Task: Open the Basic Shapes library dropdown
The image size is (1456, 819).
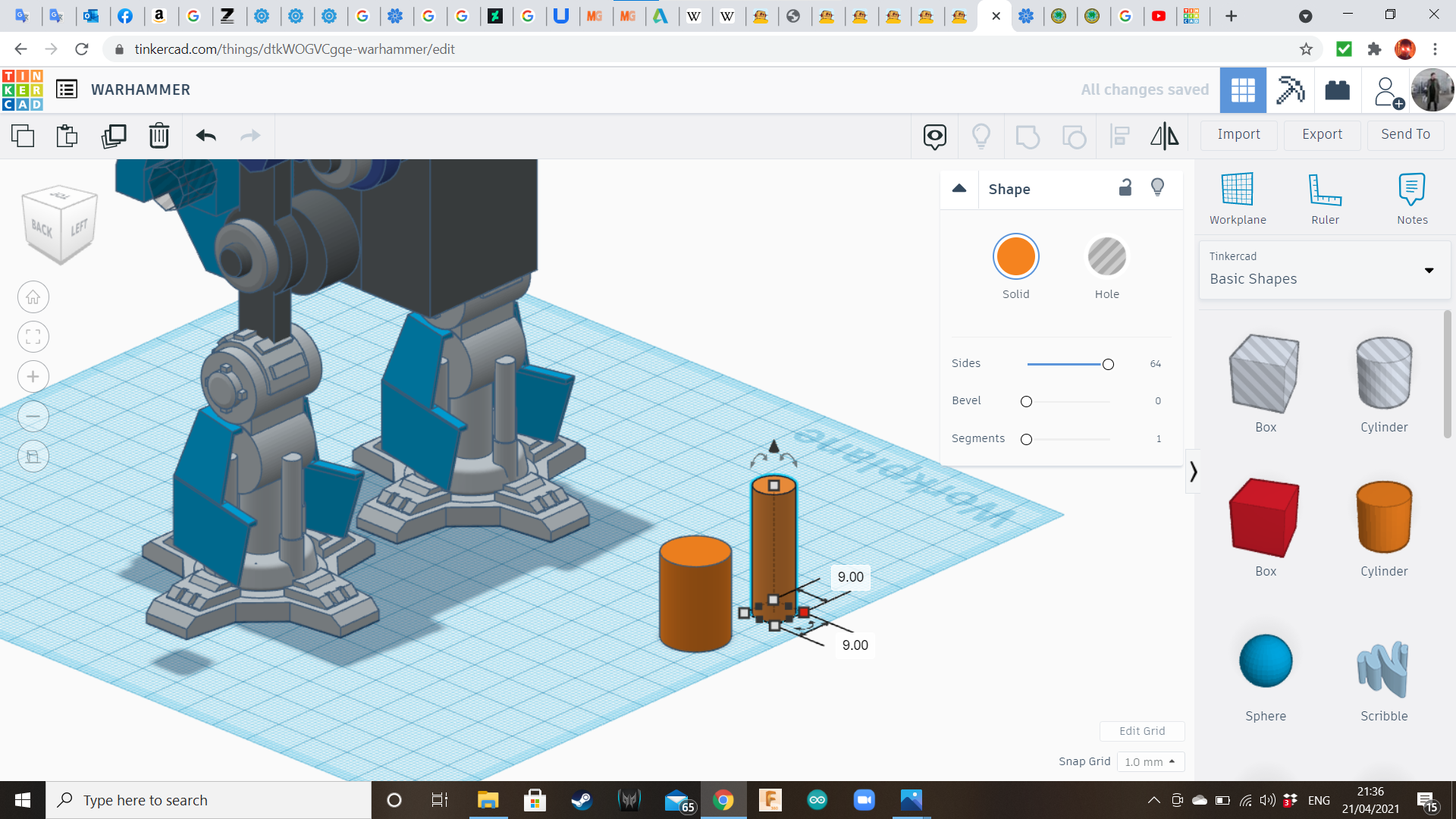Action: (x=1324, y=270)
